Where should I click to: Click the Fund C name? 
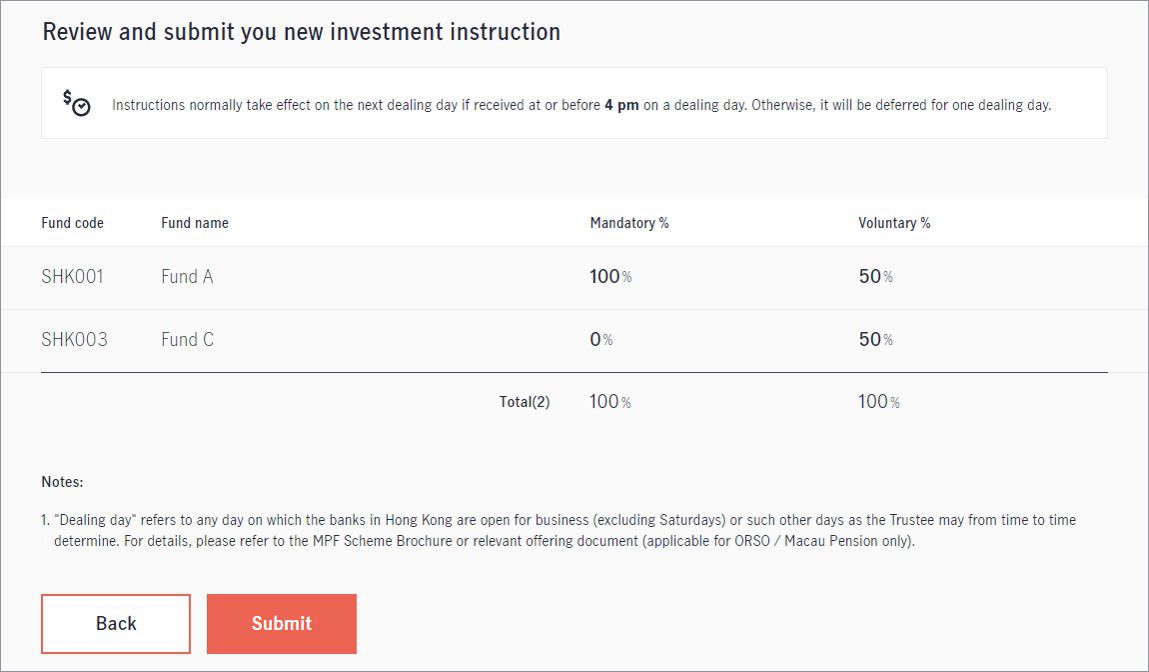tap(188, 339)
